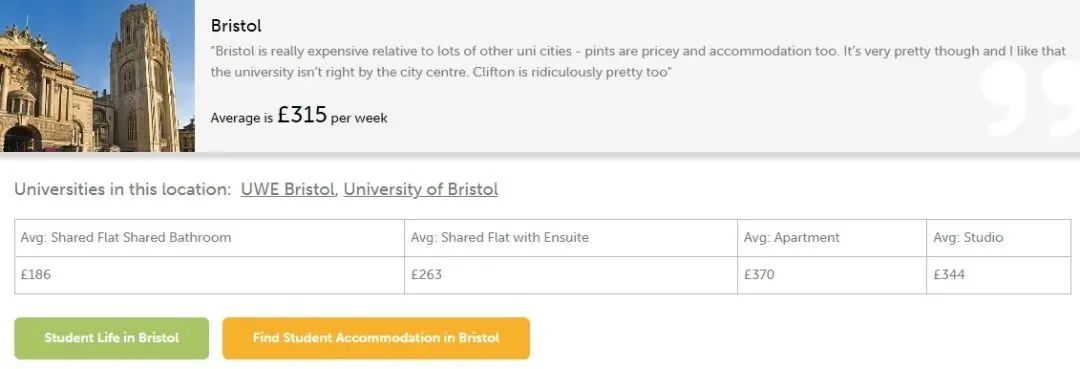Click the Bristol building photo thumbnail
The height and width of the screenshot is (369, 1080).
pyautogui.click(x=97, y=76)
